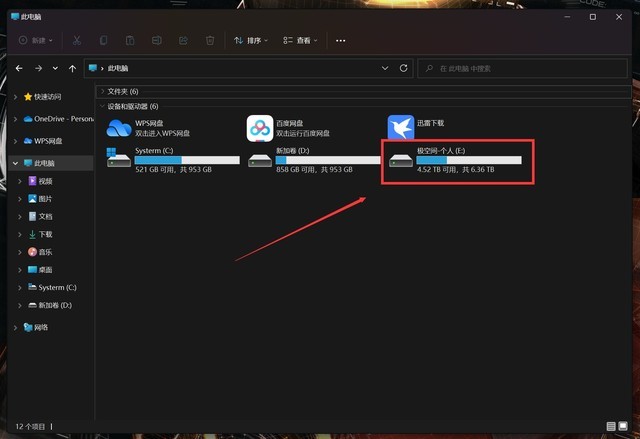Open the 迅雷下载 bird icon

(401, 127)
